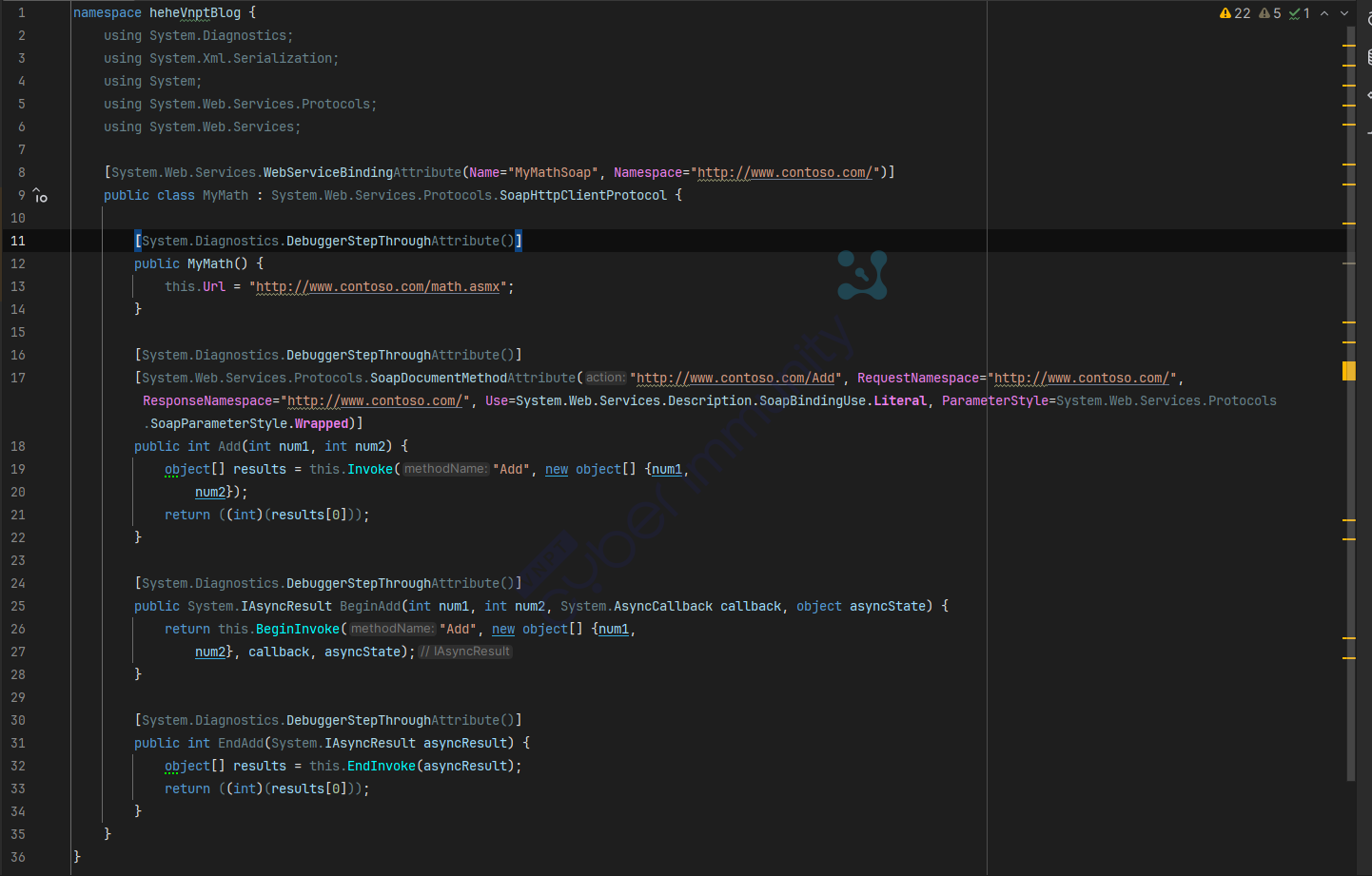Image resolution: width=1372 pixels, height=876 pixels.
Task: Jump to next highlighted problem using the down chevron
Action: pos(1344,13)
